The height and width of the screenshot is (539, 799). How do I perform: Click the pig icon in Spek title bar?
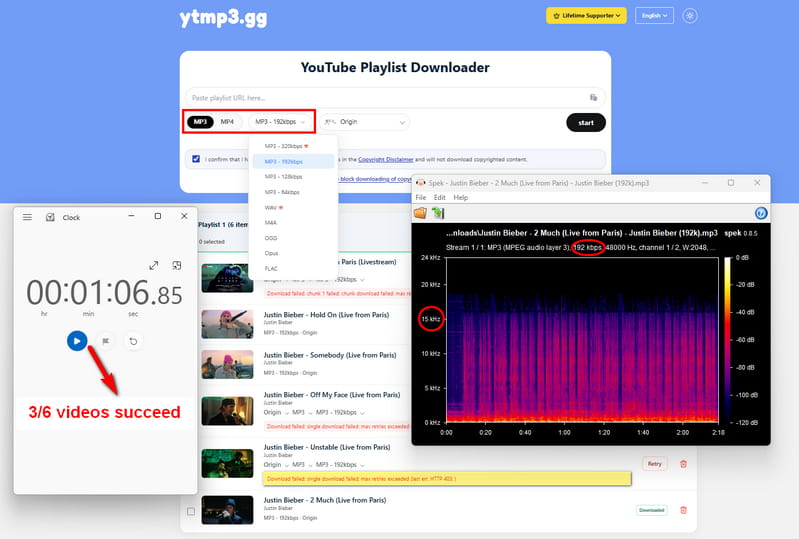pyautogui.click(x=420, y=183)
